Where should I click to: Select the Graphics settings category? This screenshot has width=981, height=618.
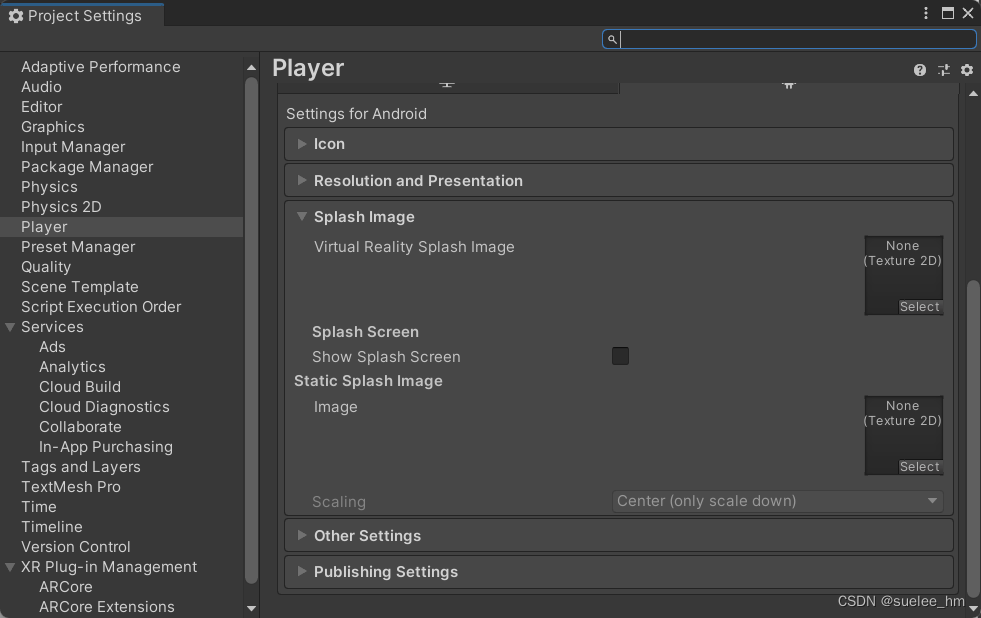tap(53, 127)
